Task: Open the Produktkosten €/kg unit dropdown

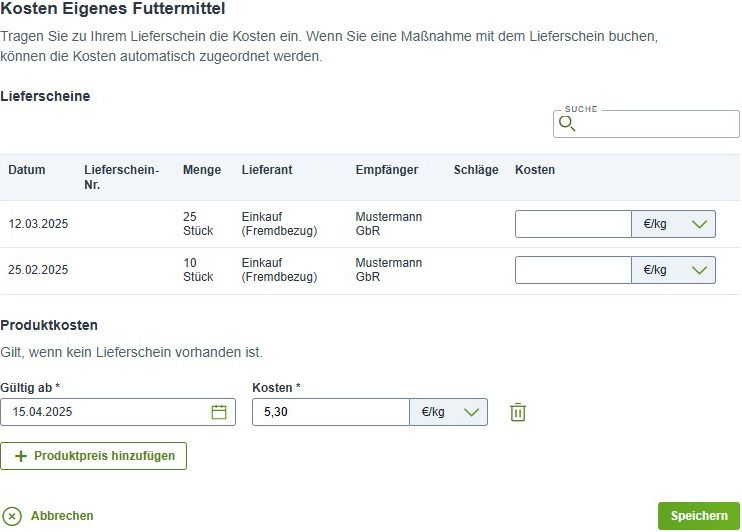Action: [449, 412]
